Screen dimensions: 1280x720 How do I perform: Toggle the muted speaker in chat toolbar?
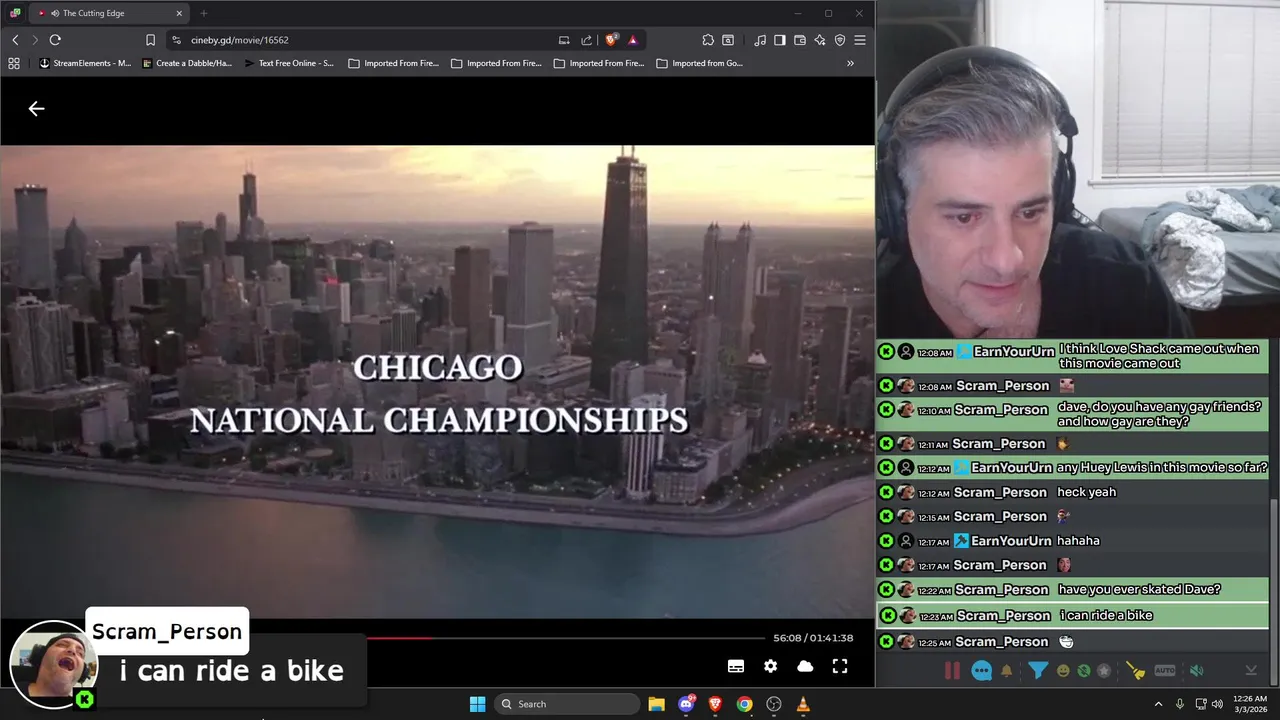coord(1197,671)
